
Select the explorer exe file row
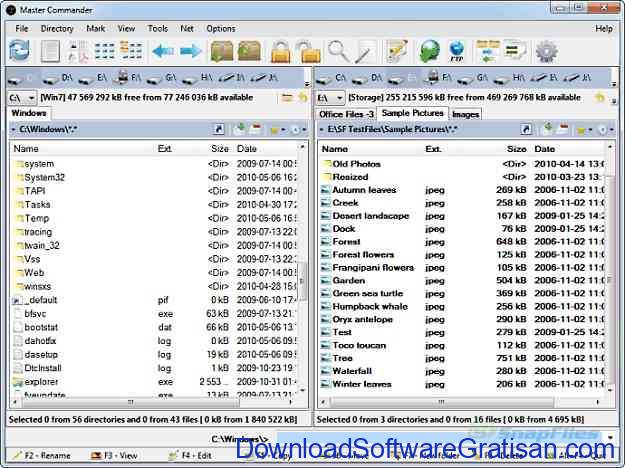coord(155,382)
